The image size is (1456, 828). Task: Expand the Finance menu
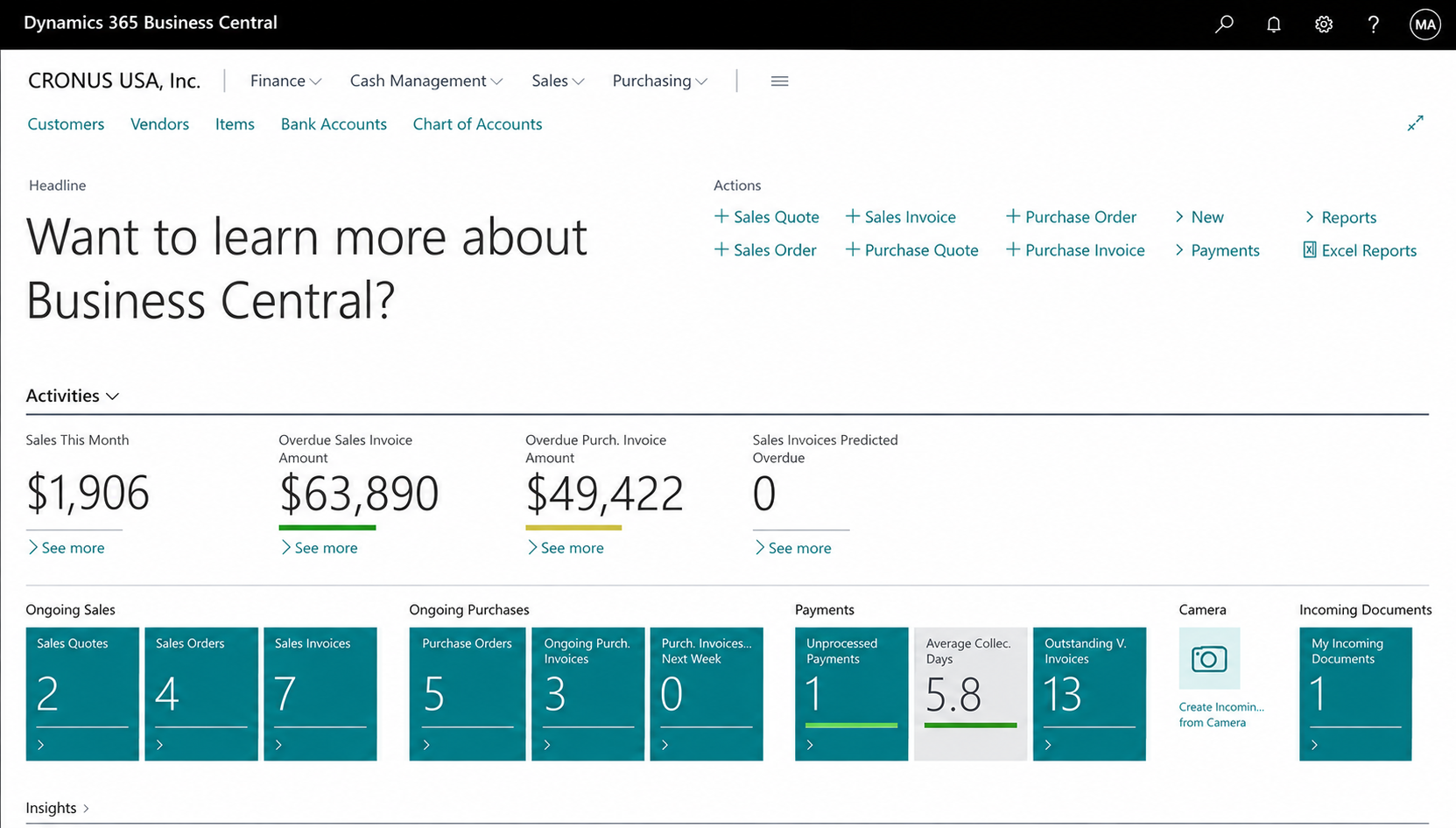285,81
